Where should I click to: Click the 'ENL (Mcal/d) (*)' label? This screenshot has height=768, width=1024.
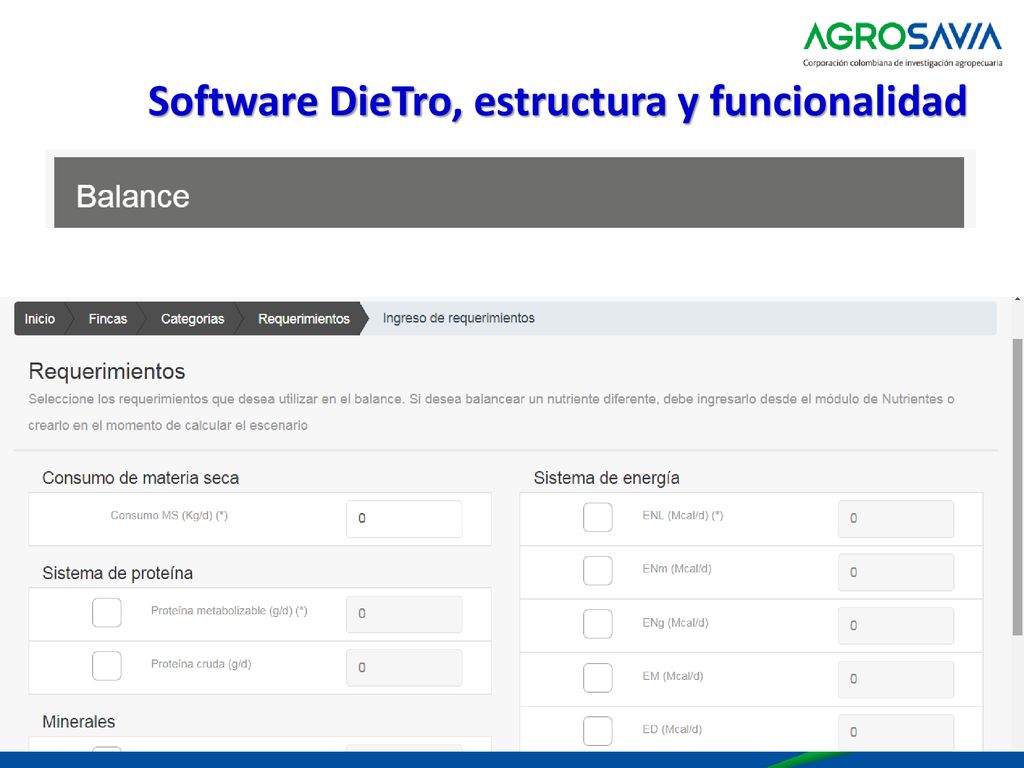coord(682,515)
